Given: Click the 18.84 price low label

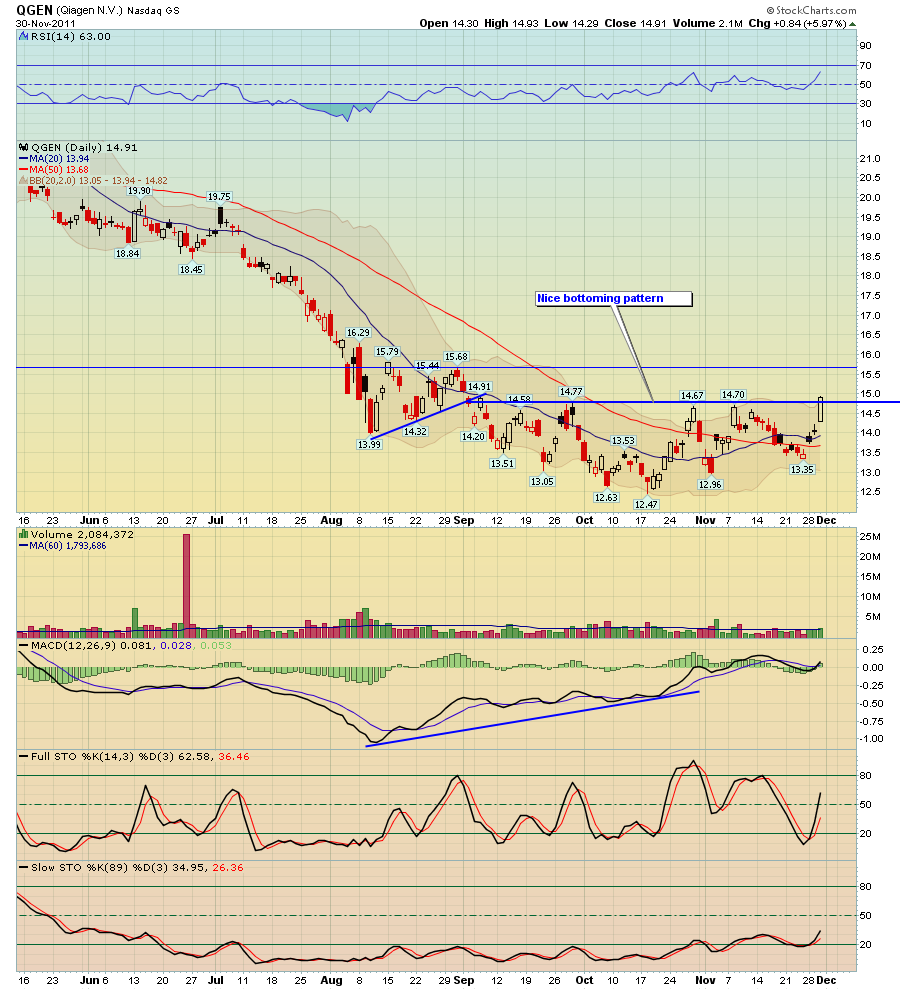Looking at the screenshot, I should point(128,254).
